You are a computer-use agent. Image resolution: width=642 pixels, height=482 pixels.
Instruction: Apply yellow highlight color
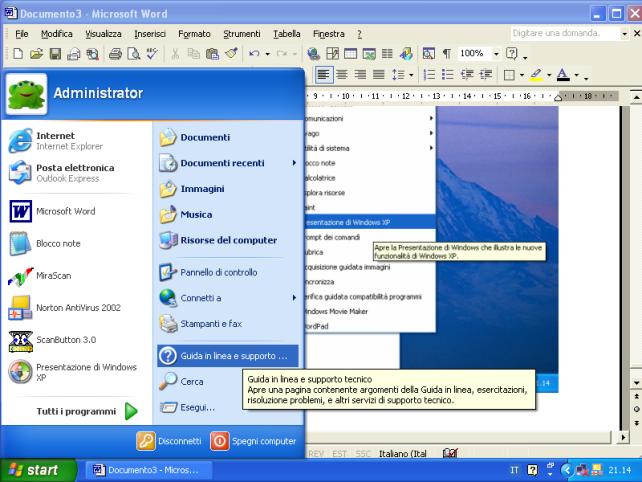[x=536, y=75]
